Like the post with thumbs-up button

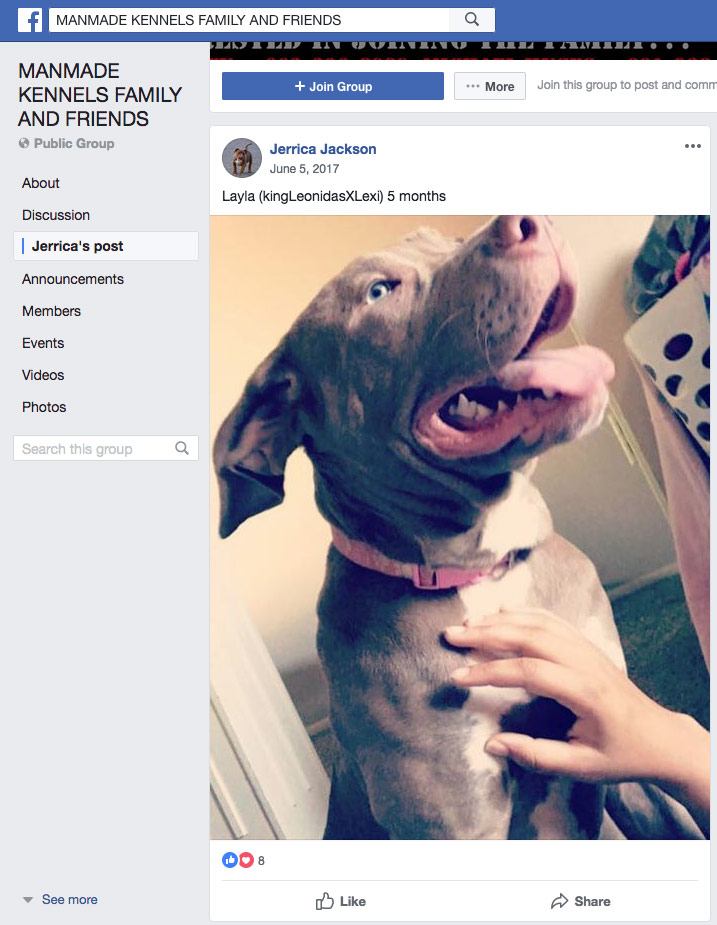(341, 901)
